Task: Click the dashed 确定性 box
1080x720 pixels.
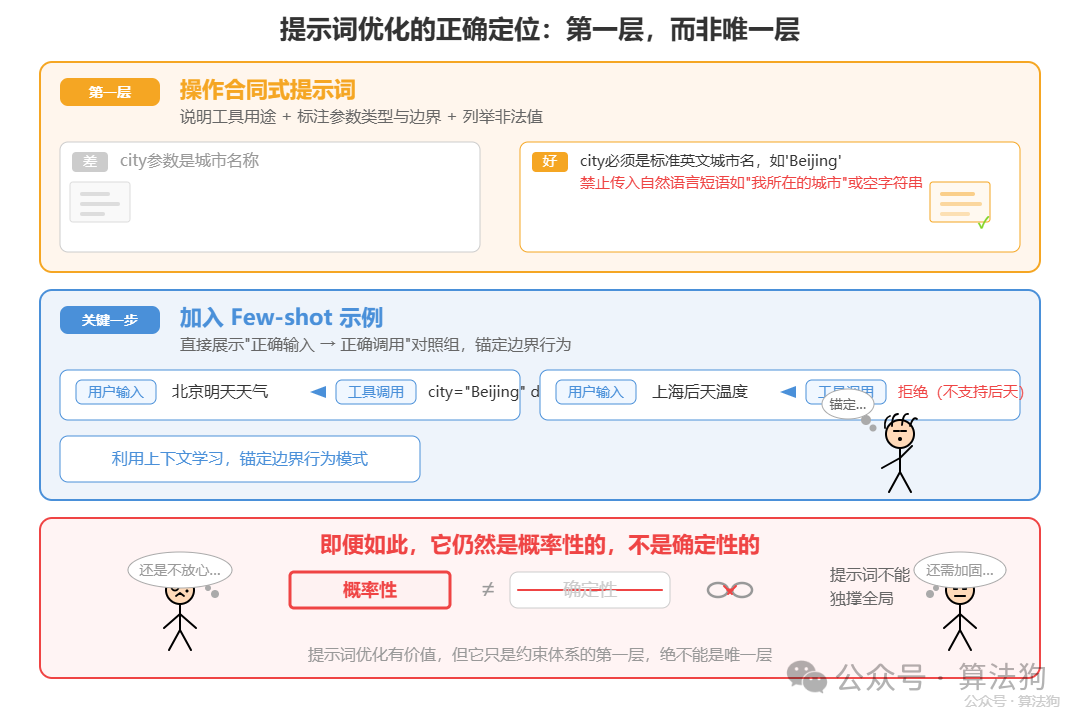Action: (x=590, y=590)
